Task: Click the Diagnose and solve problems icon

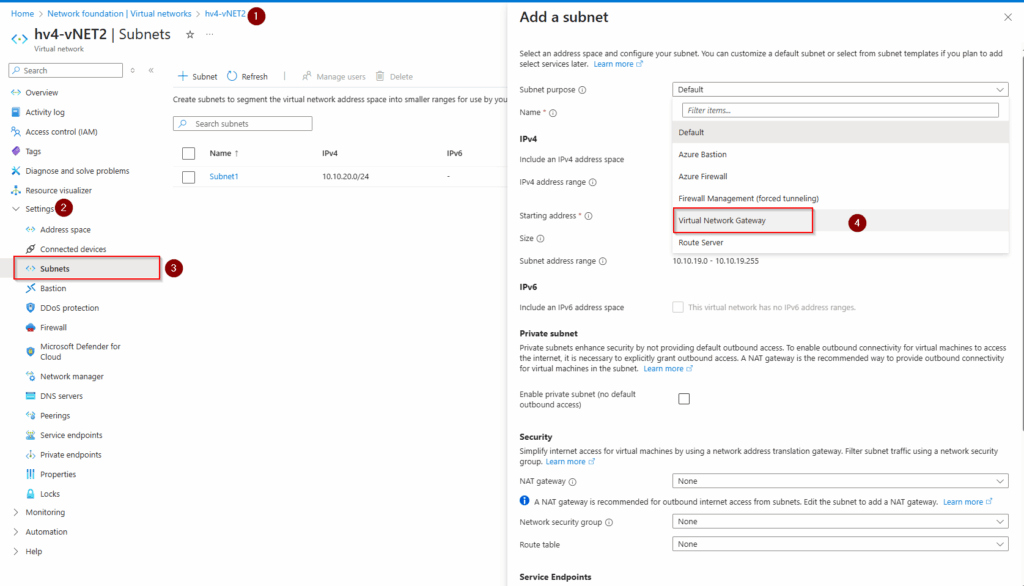Action: [x=16, y=171]
